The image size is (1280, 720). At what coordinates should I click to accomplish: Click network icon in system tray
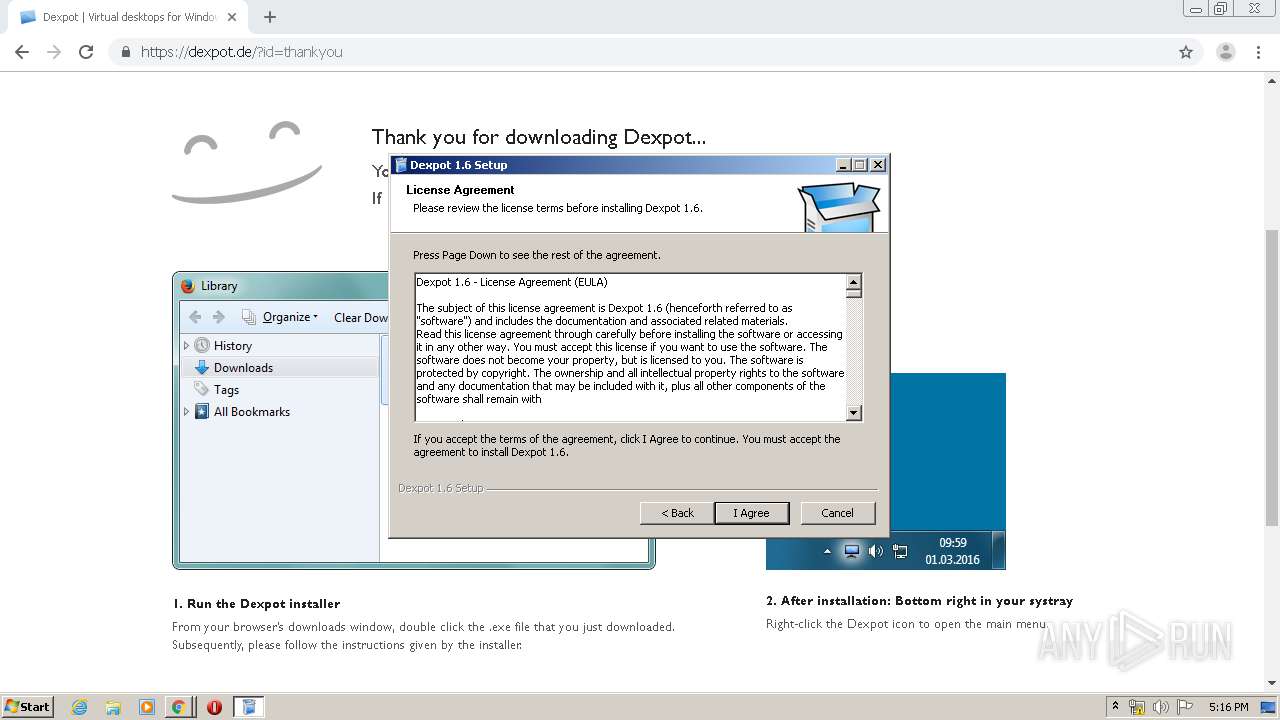[1137, 707]
